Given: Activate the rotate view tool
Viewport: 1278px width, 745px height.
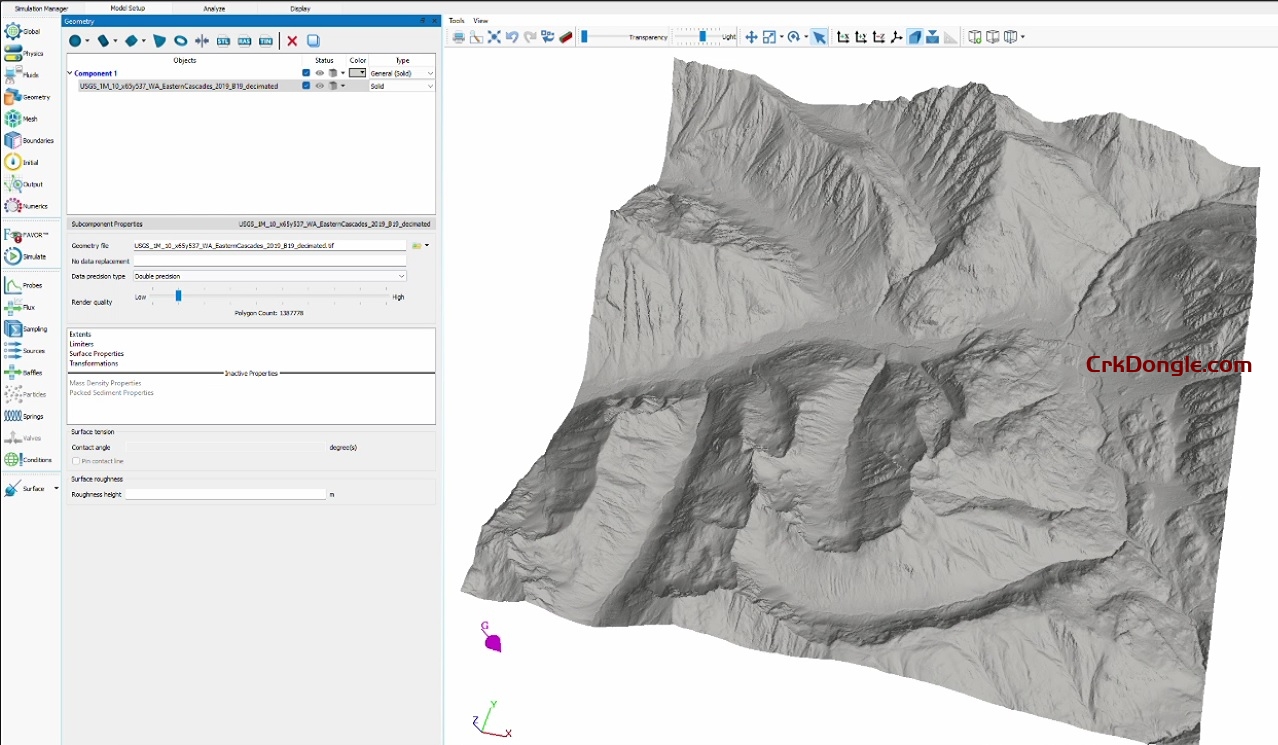Looking at the screenshot, I should (796, 37).
